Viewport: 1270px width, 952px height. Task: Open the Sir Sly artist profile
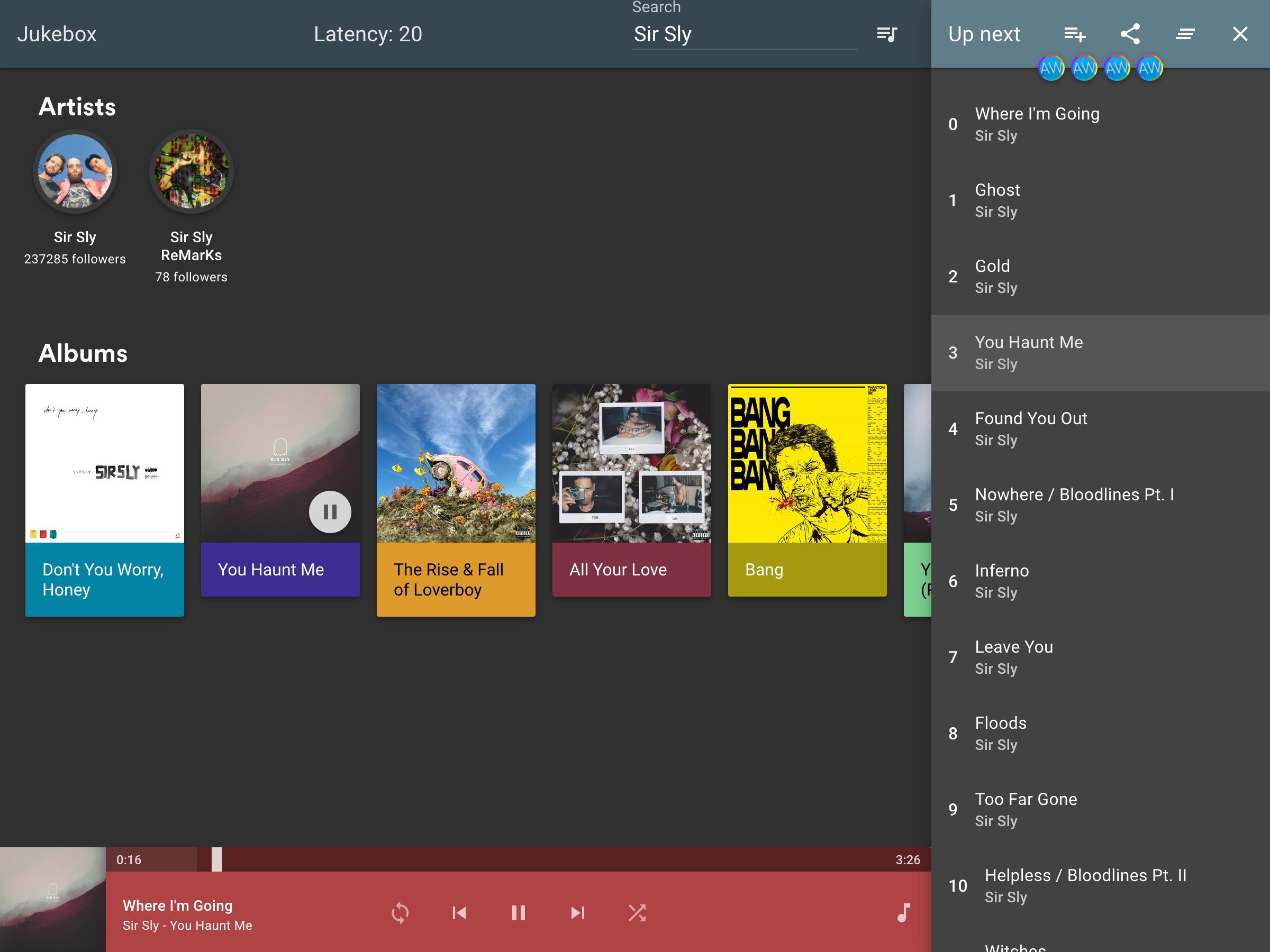[x=75, y=172]
